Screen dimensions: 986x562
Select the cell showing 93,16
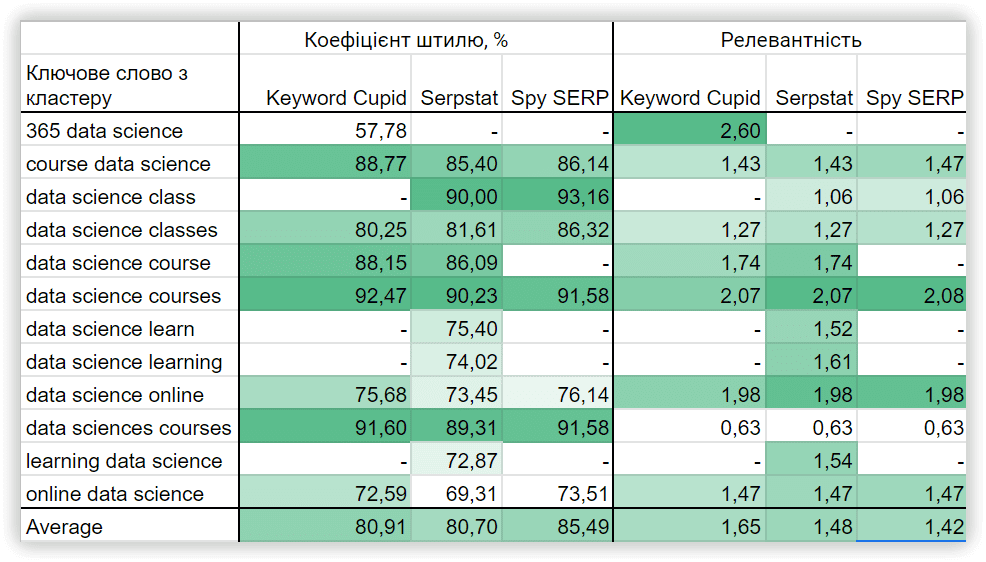(x=557, y=196)
